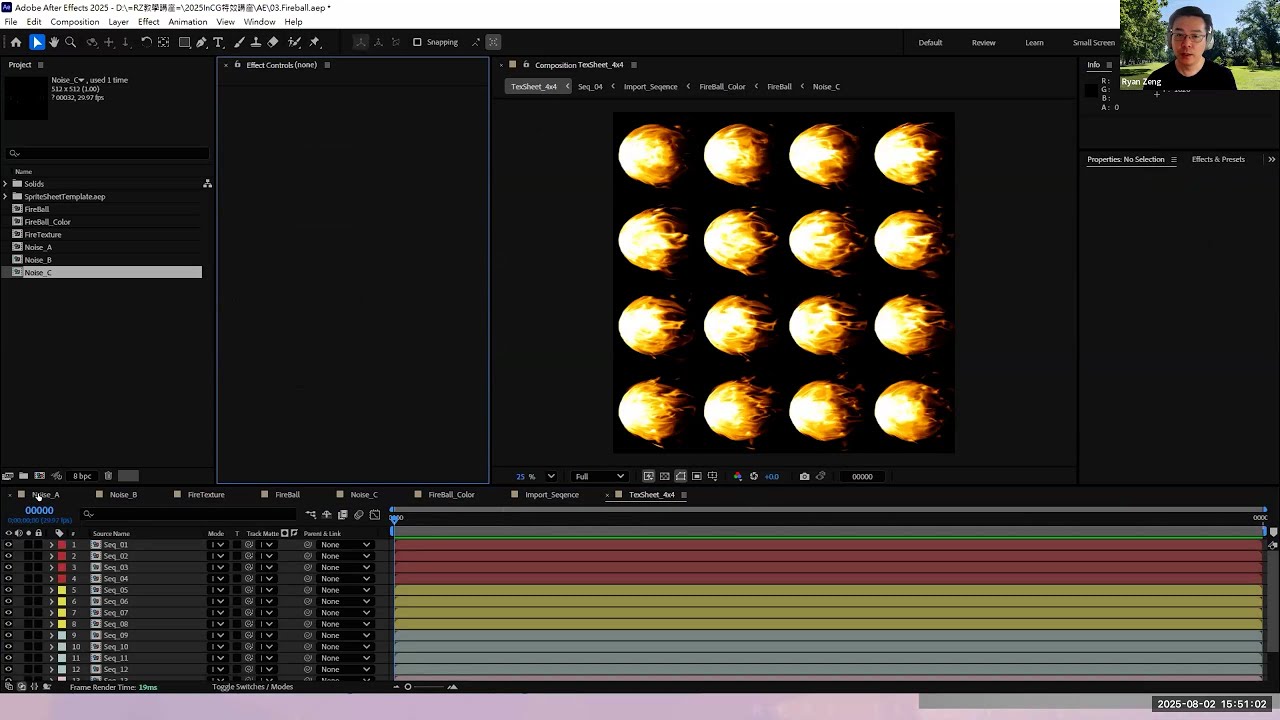
Task: Click Toggle Switches / Modes
Action: pyautogui.click(x=252, y=687)
